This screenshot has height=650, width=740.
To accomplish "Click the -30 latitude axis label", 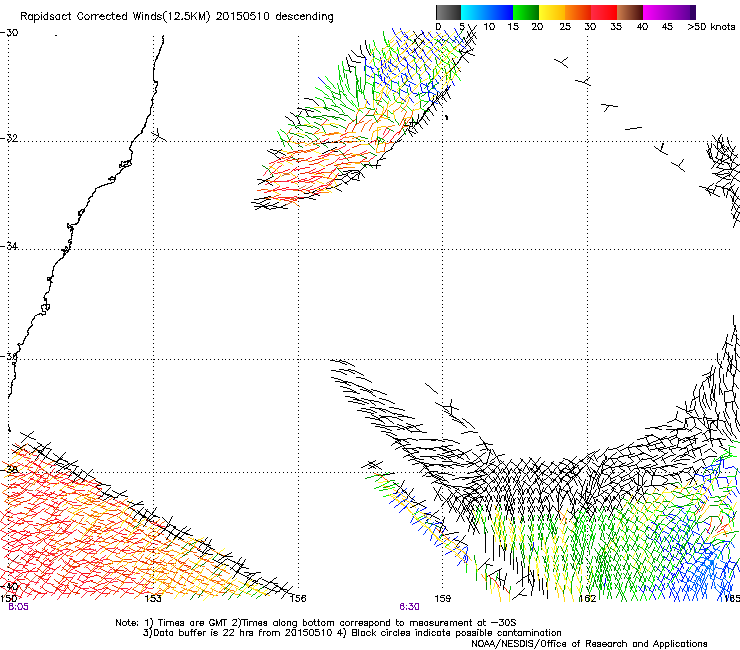I will pos(9,33).
